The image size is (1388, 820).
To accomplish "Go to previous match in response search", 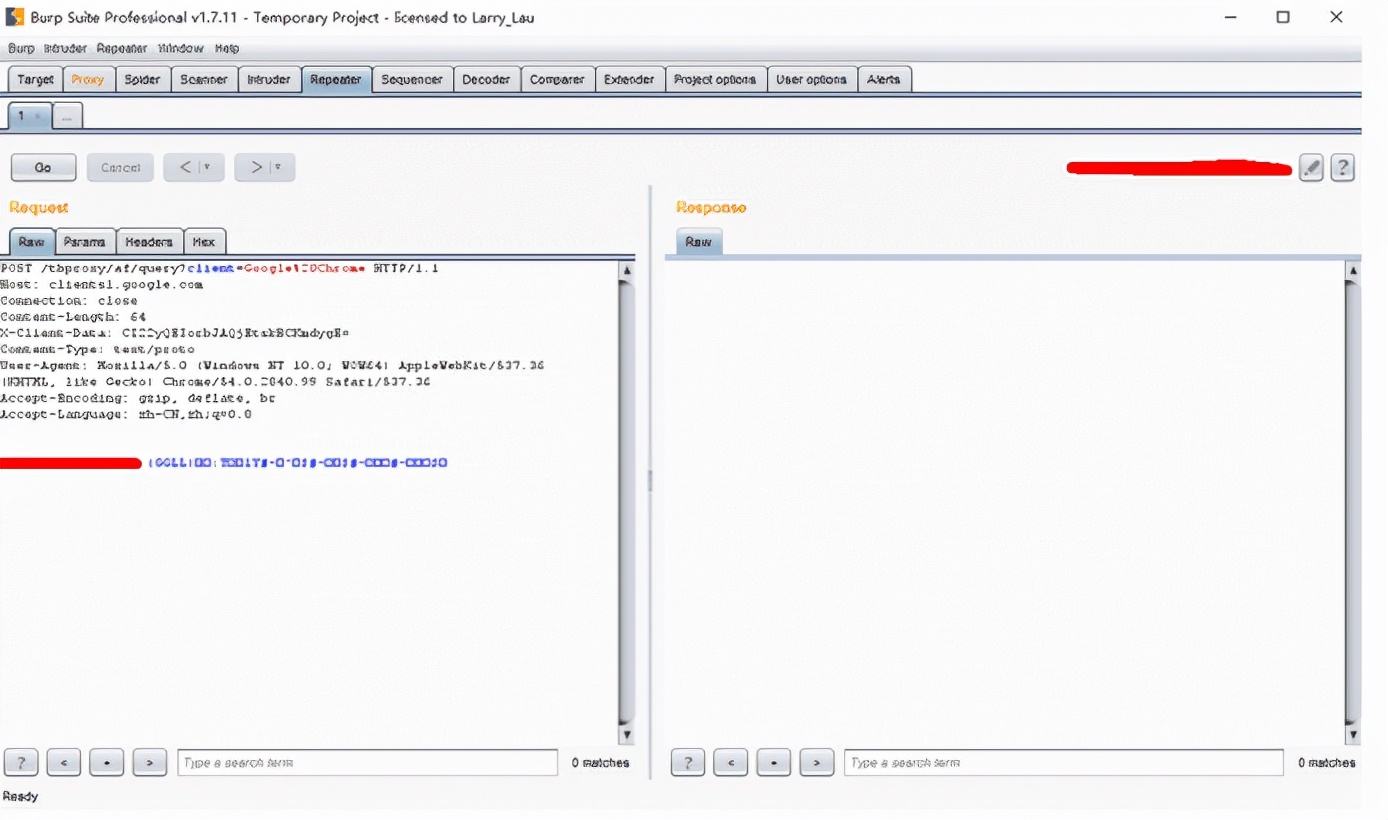I will tap(731, 763).
